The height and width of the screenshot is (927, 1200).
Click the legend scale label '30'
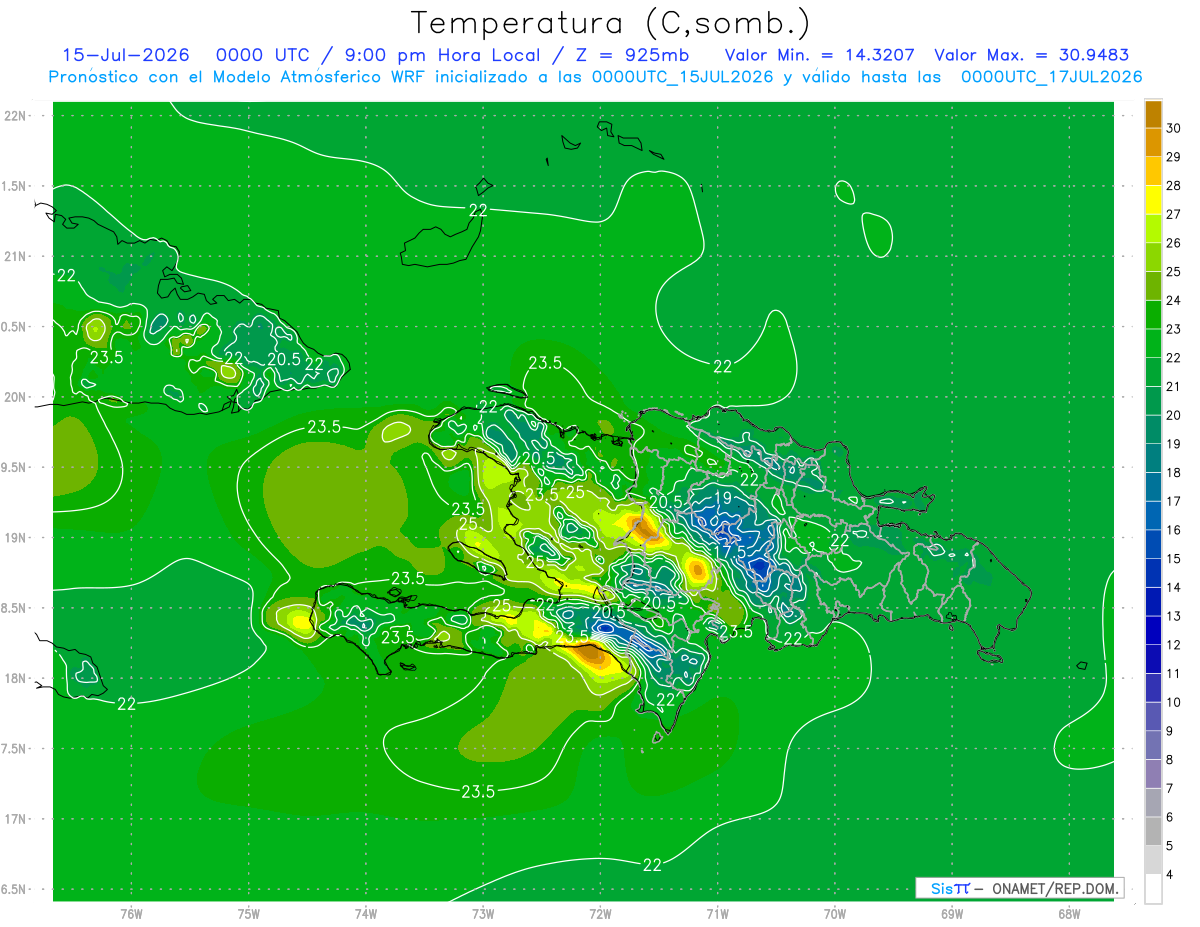1175,128
